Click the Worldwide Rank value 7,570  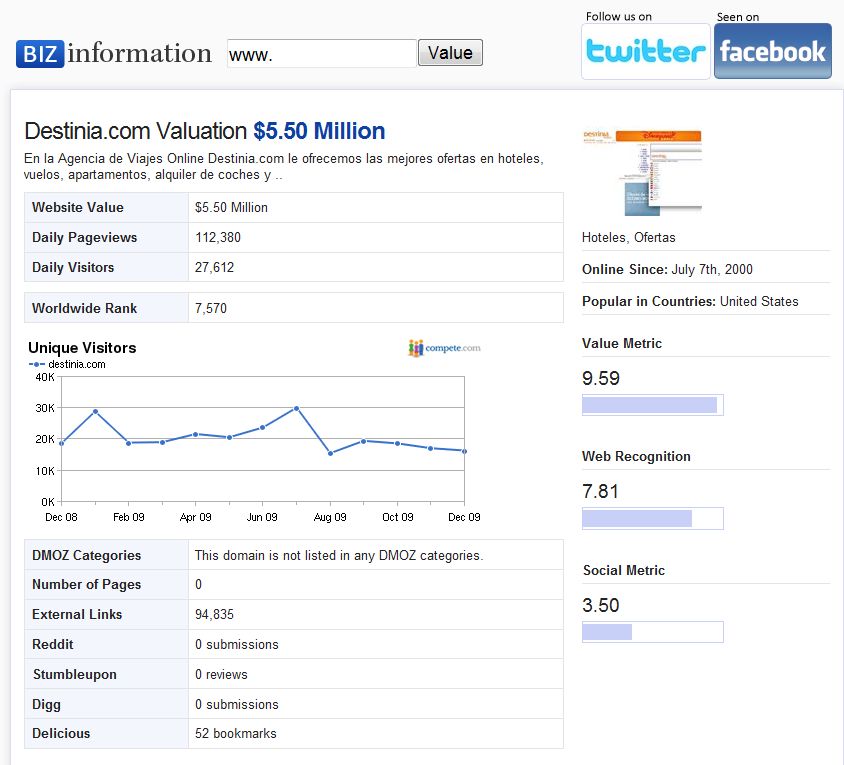tap(211, 308)
